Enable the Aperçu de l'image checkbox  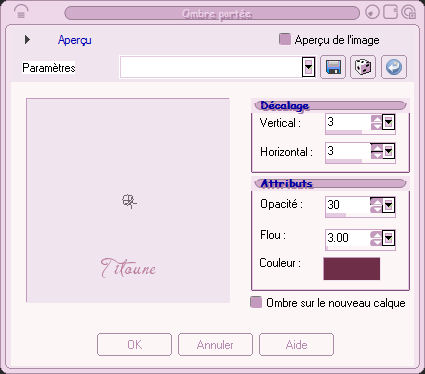point(285,39)
